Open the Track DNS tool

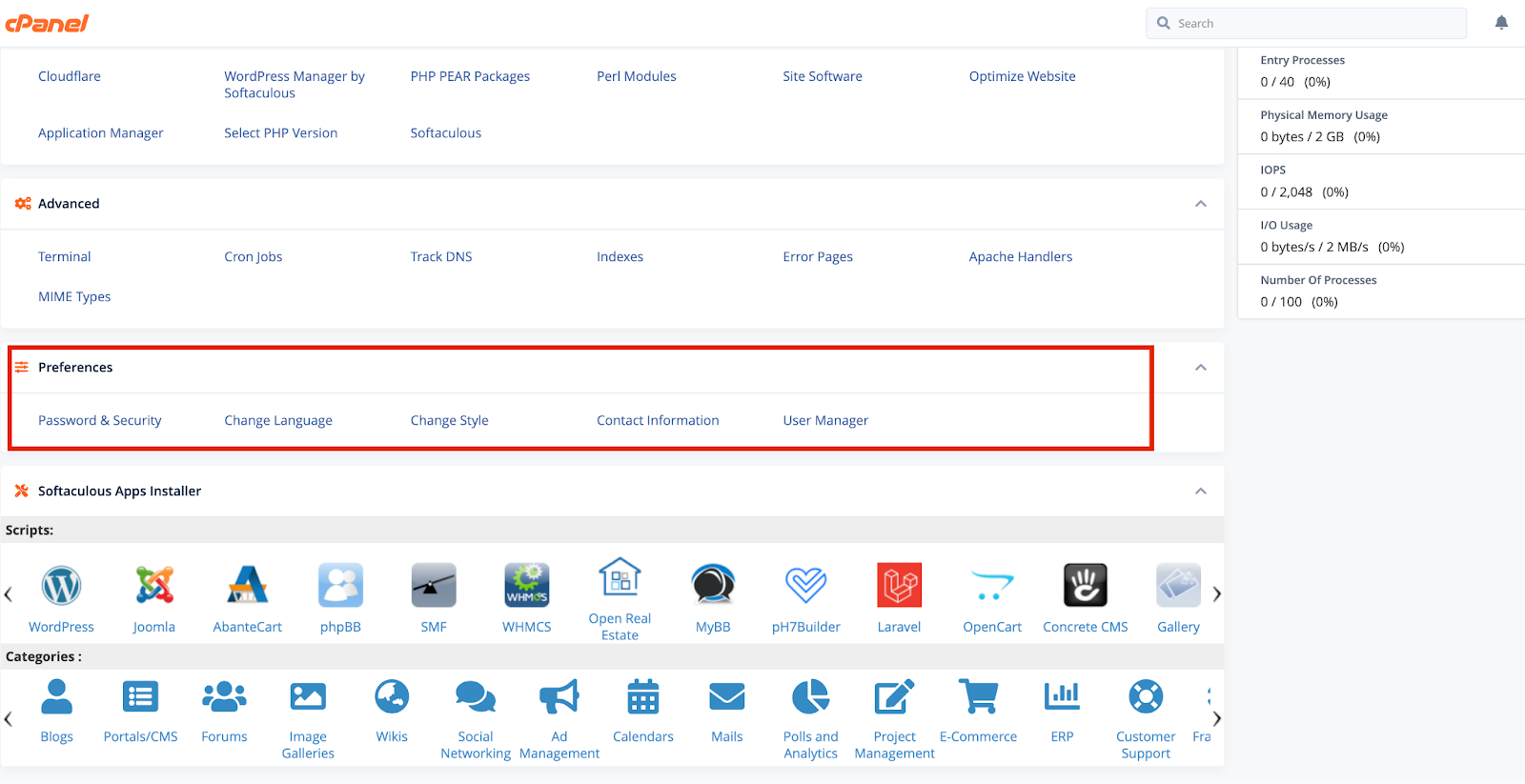pos(441,256)
